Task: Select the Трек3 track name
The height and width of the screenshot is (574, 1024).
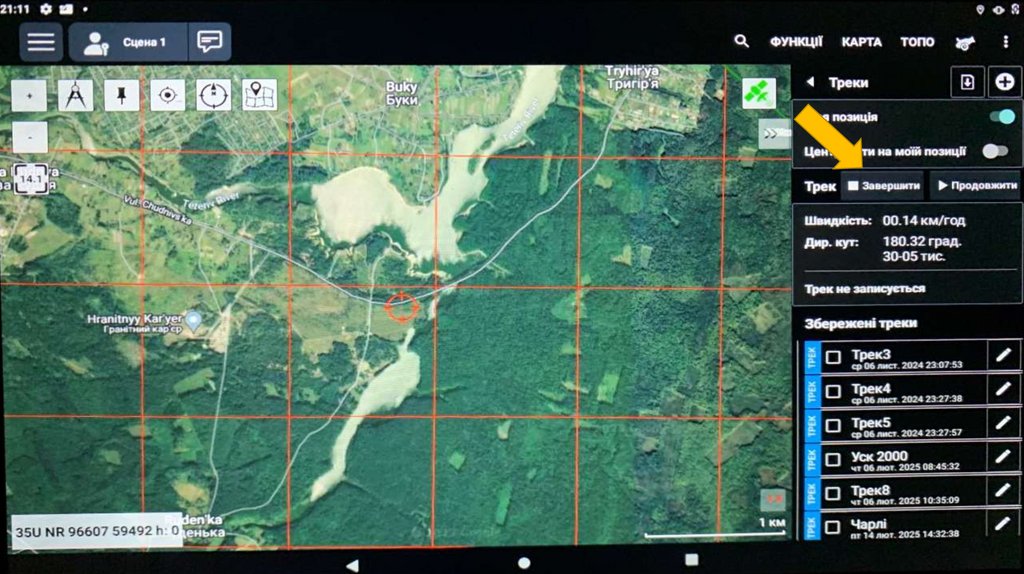Action: [871, 354]
